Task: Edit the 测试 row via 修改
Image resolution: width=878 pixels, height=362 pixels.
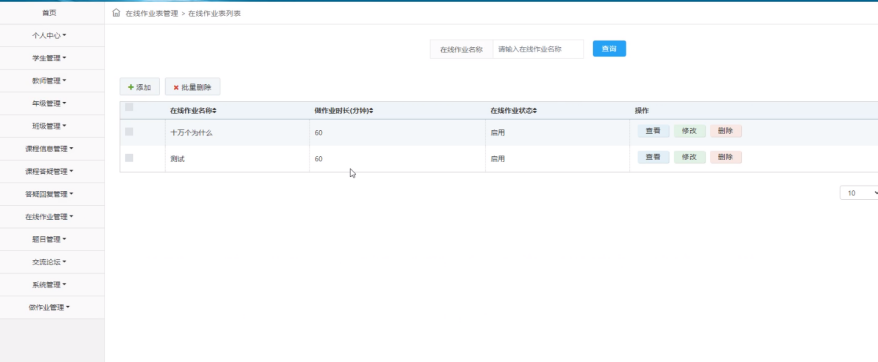Action: tap(690, 157)
